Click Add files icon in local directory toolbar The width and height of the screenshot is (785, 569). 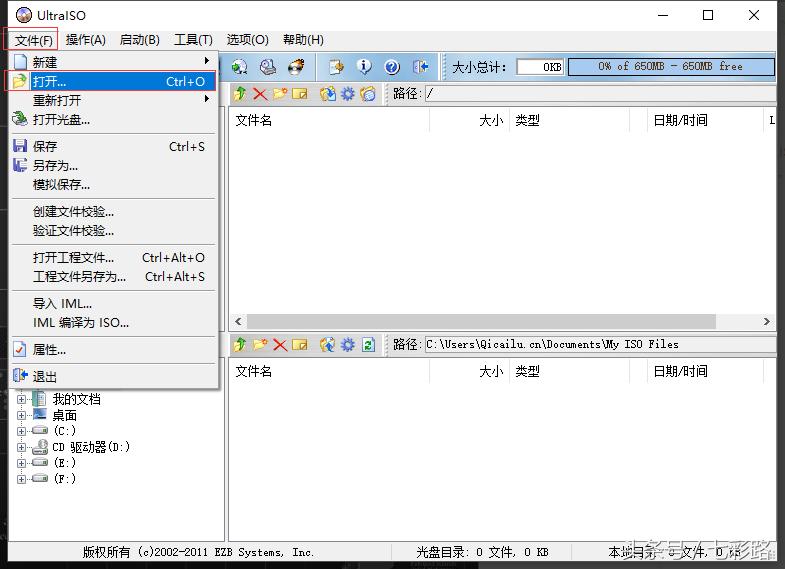coord(328,344)
